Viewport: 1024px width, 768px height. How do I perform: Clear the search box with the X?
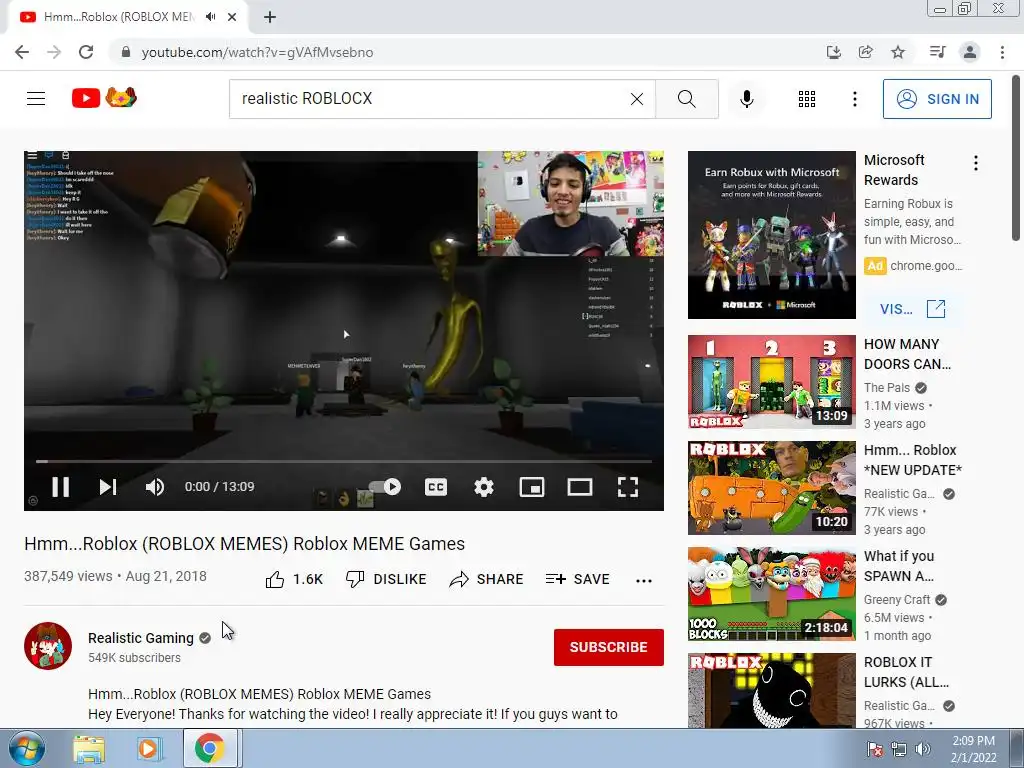tap(637, 99)
